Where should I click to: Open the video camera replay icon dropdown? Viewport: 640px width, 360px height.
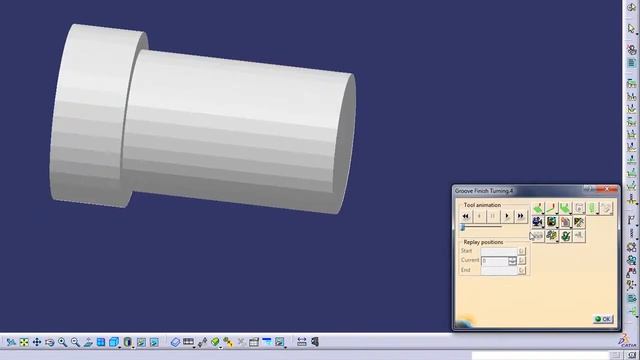[x=538, y=222]
